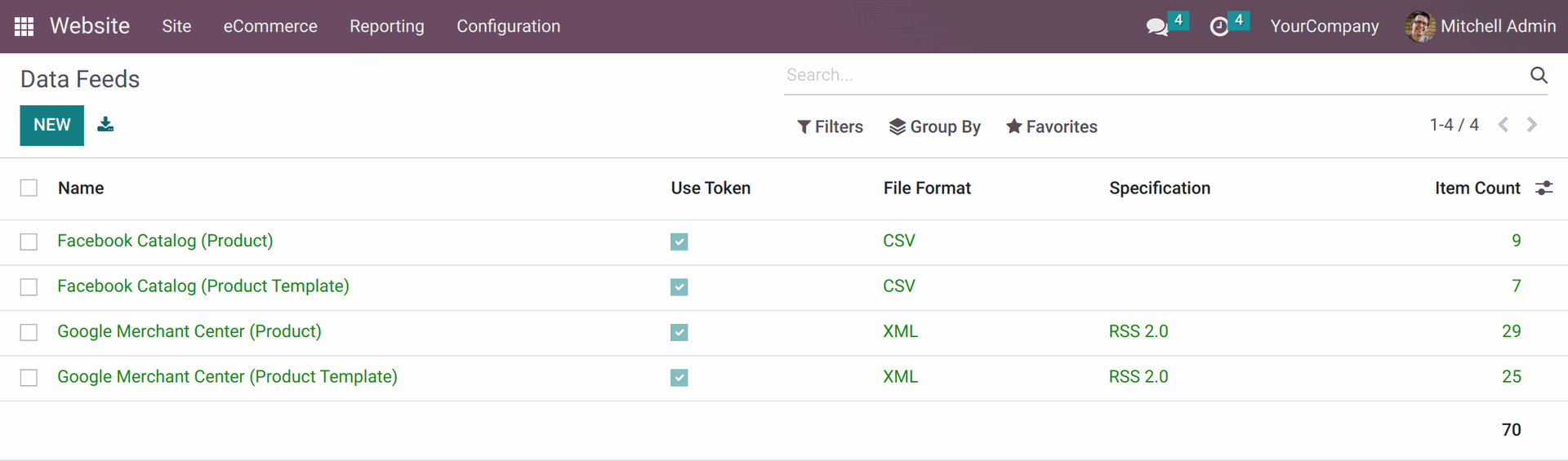
Task: Click the Website app title
Action: [x=90, y=26]
